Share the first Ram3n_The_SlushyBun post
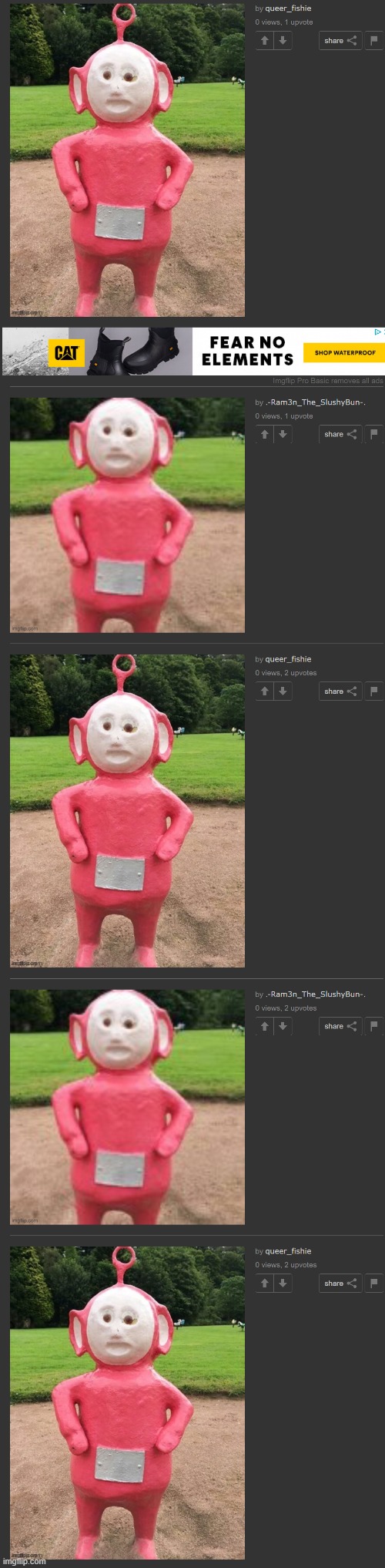 pyautogui.click(x=340, y=434)
